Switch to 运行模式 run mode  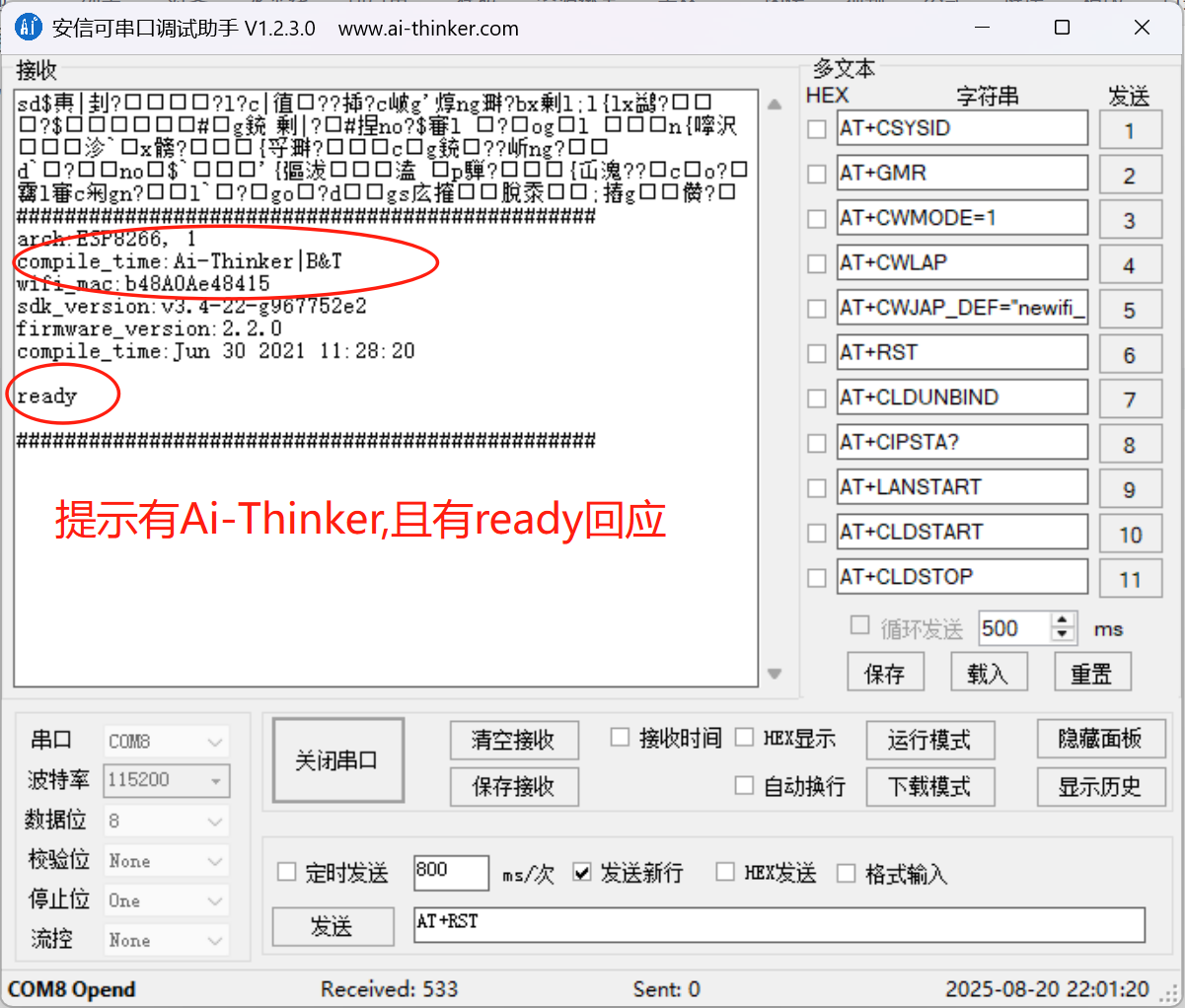point(929,740)
